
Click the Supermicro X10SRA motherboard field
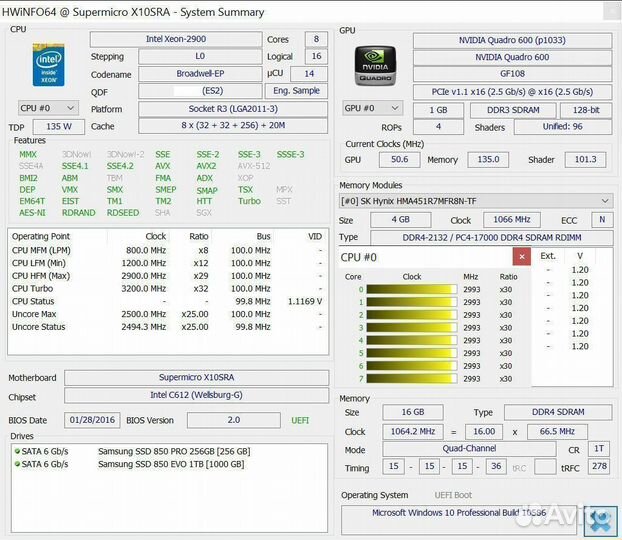pos(196,377)
